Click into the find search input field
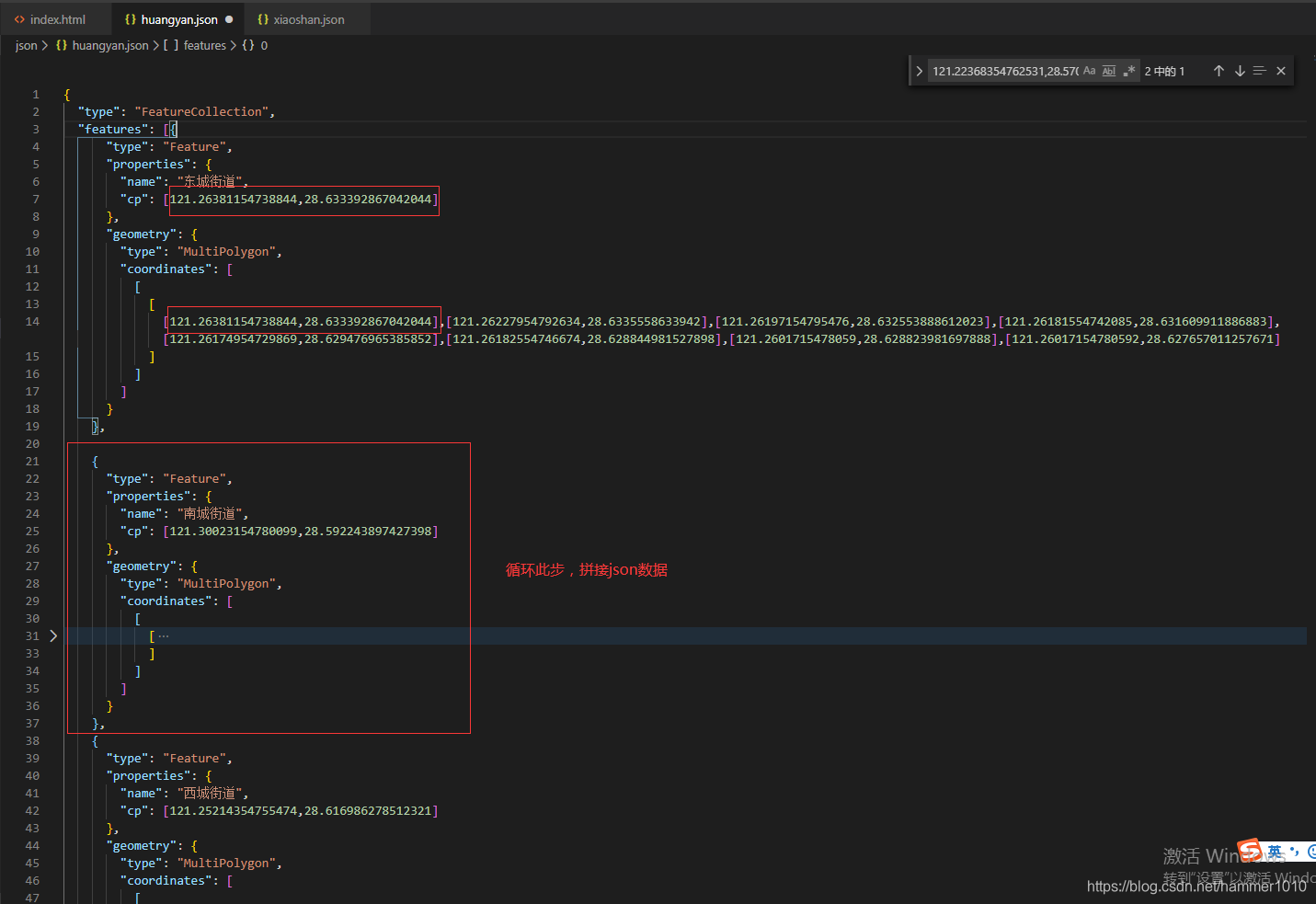 [x=1004, y=71]
